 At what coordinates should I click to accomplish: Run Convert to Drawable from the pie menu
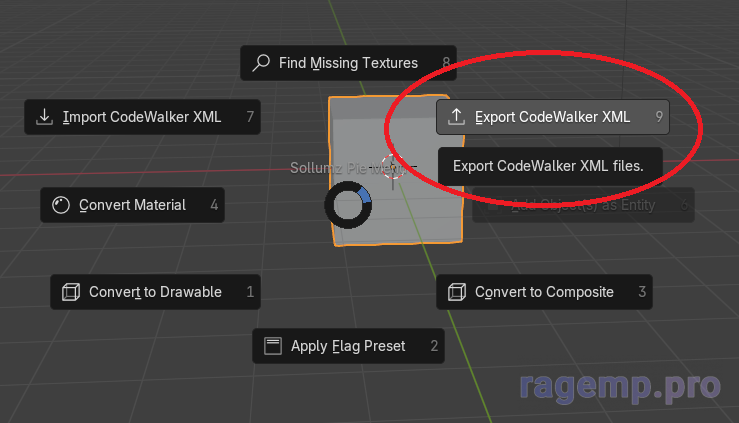tap(155, 293)
